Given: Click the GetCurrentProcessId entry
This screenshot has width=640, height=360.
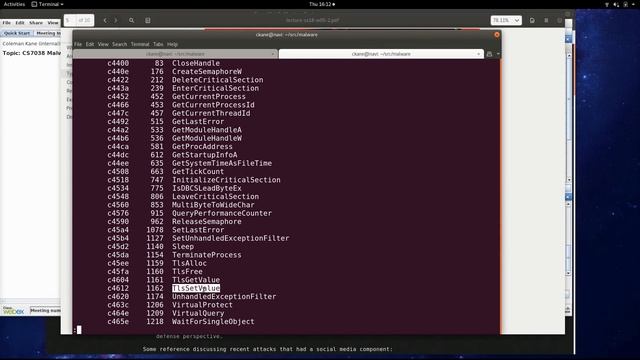Looking at the screenshot, I should tap(213, 105).
